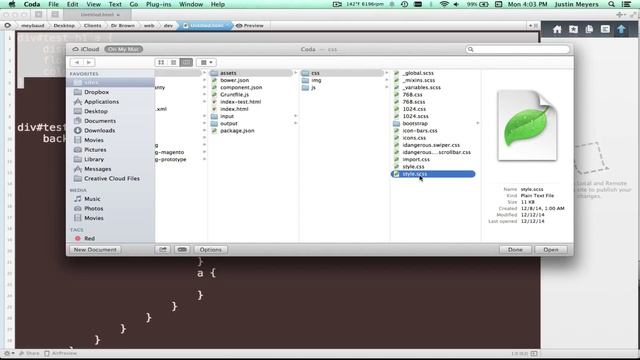The height and width of the screenshot is (360, 640).
Task: Open the File menu
Action: pyautogui.click(x=53, y=4)
